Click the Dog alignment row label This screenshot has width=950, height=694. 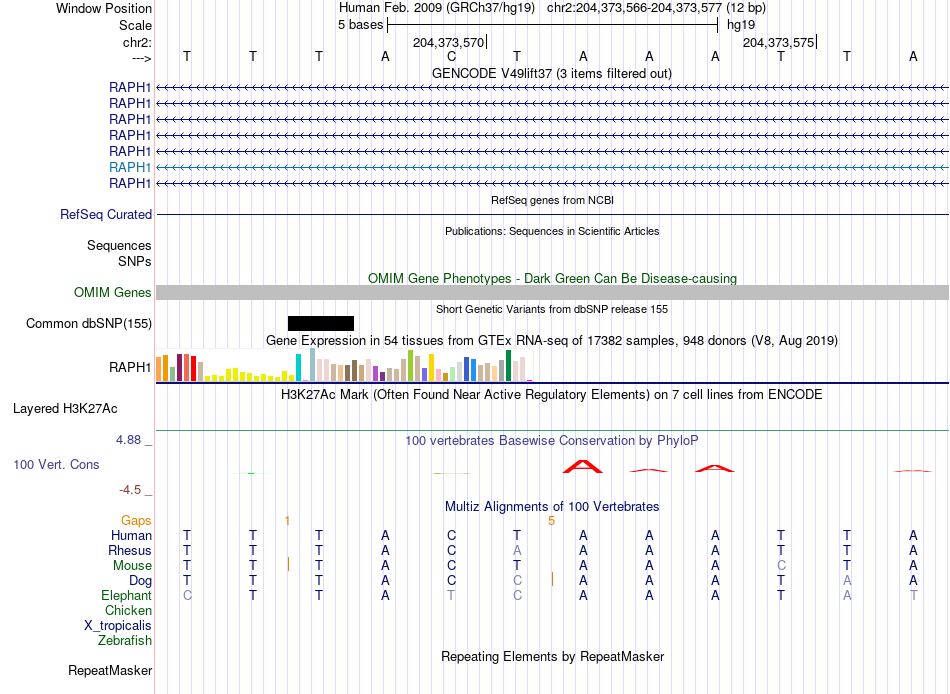[x=141, y=581]
